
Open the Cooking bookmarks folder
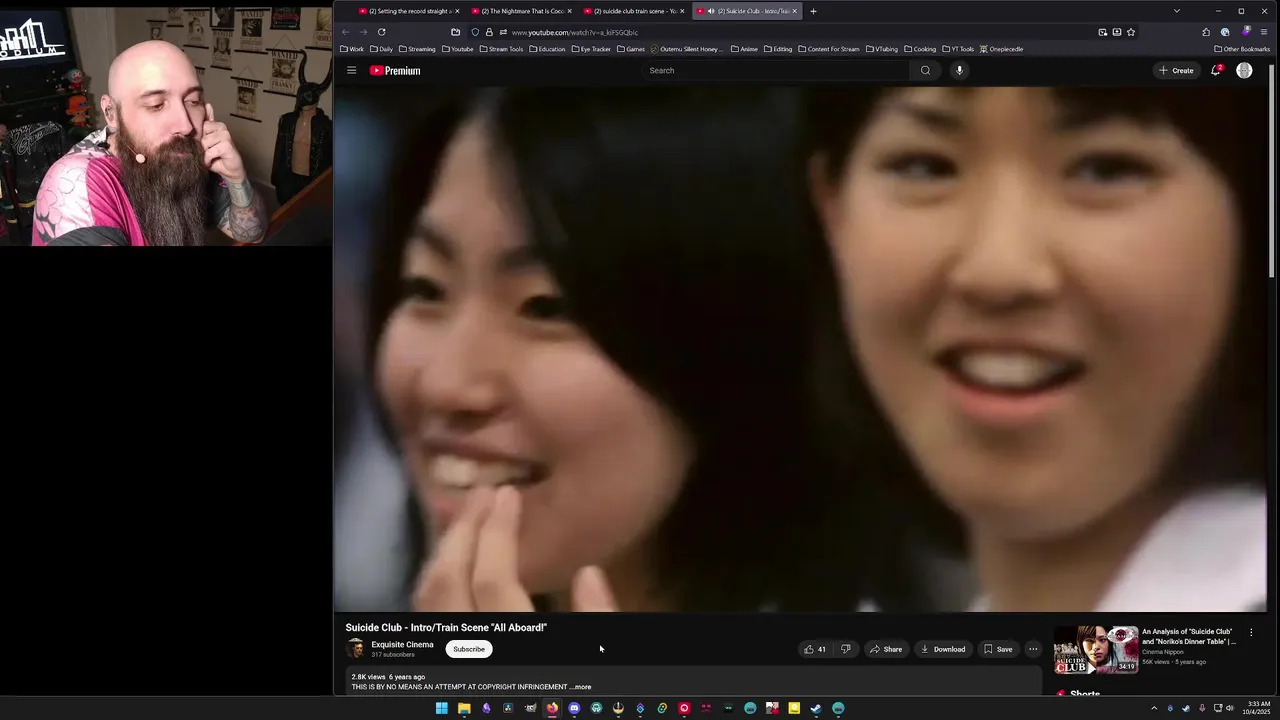920,49
